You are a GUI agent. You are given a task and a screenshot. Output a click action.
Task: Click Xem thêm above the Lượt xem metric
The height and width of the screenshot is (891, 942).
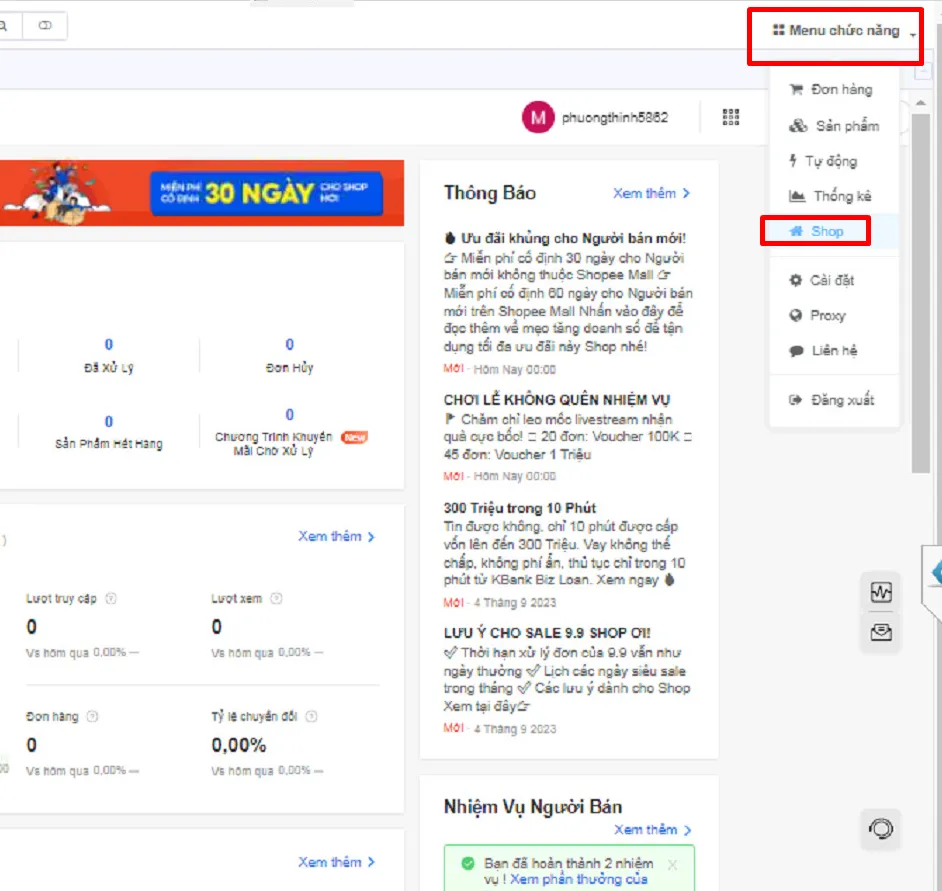(x=336, y=537)
